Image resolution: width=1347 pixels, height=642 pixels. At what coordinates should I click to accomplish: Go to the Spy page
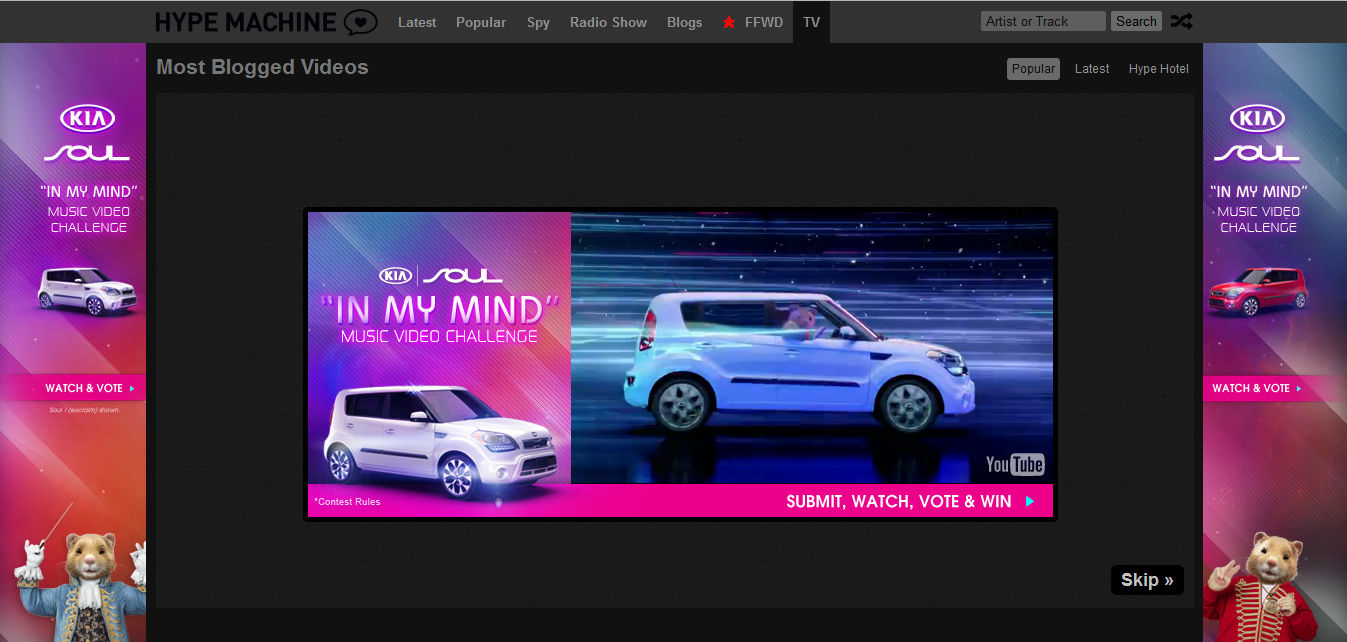pyautogui.click(x=538, y=22)
